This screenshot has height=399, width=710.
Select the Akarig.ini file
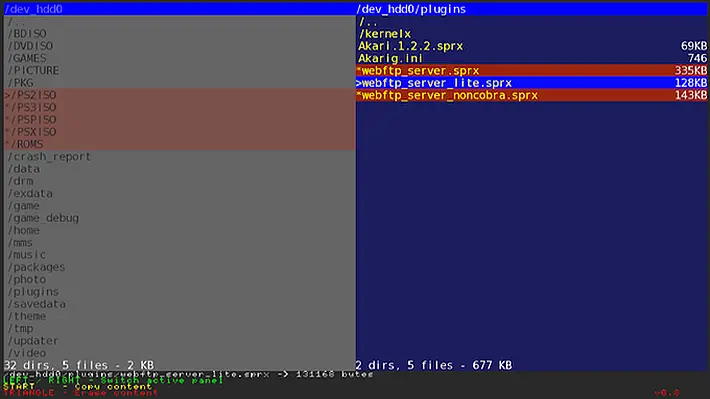tap(532, 58)
